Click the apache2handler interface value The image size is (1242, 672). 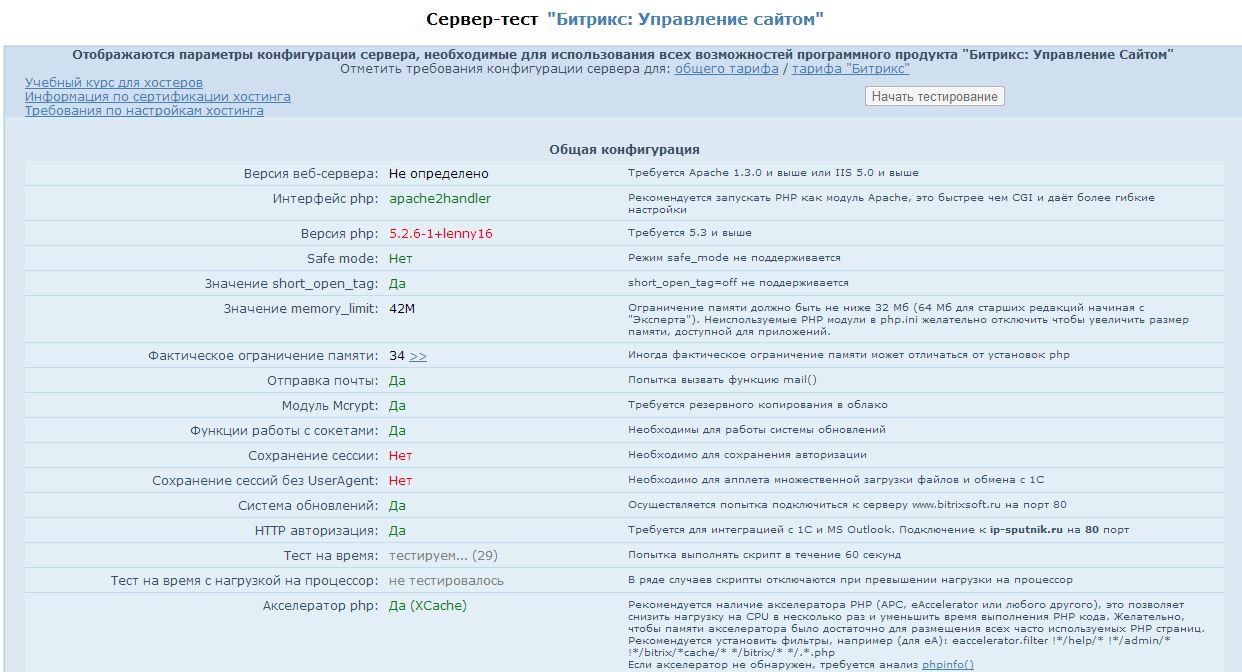click(x=440, y=198)
